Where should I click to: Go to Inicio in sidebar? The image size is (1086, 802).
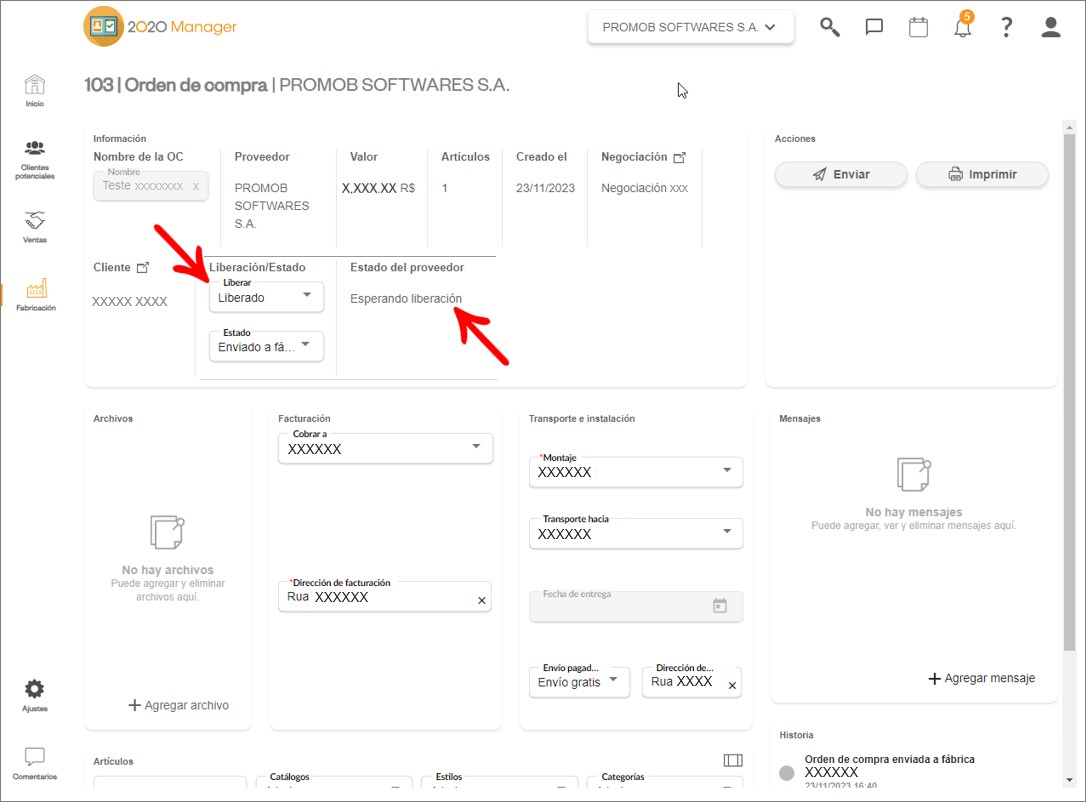pyautogui.click(x=35, y=91)
